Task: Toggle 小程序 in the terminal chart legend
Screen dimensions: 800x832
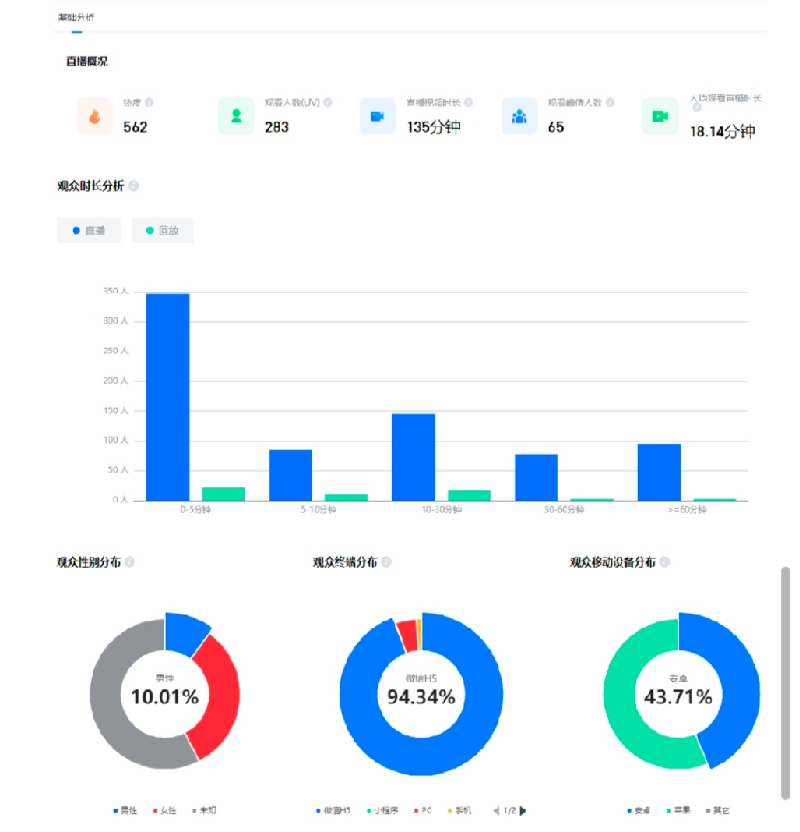Action: click(386, 810)
